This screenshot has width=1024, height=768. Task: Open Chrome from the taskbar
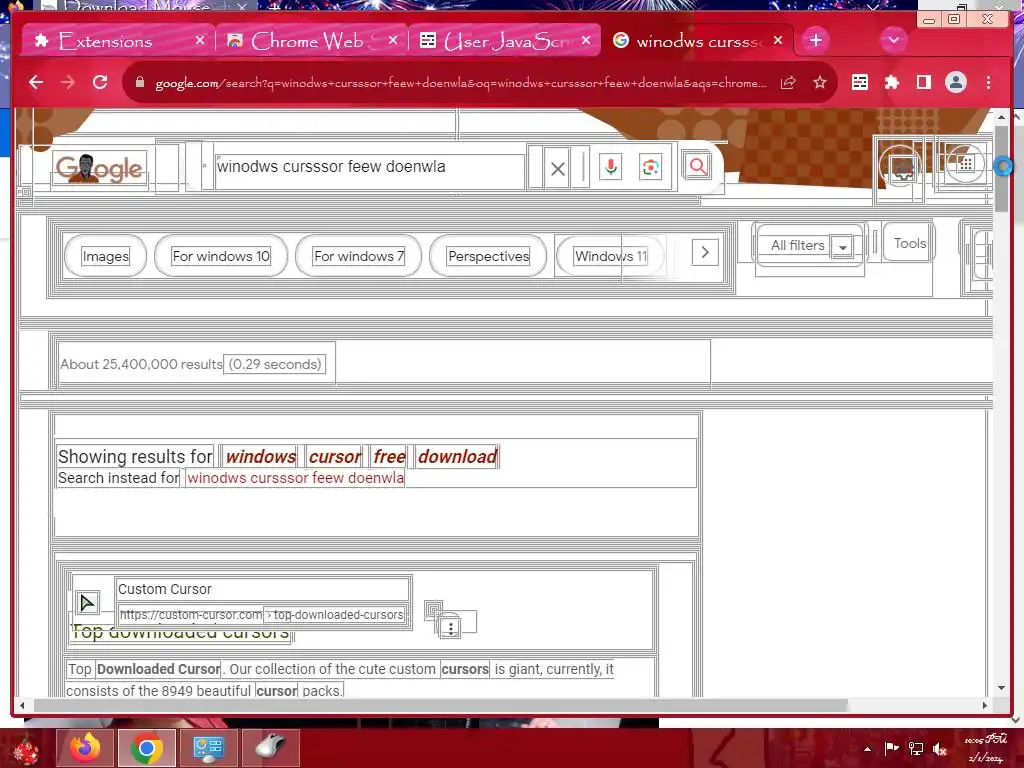click(x=147, y=748)
